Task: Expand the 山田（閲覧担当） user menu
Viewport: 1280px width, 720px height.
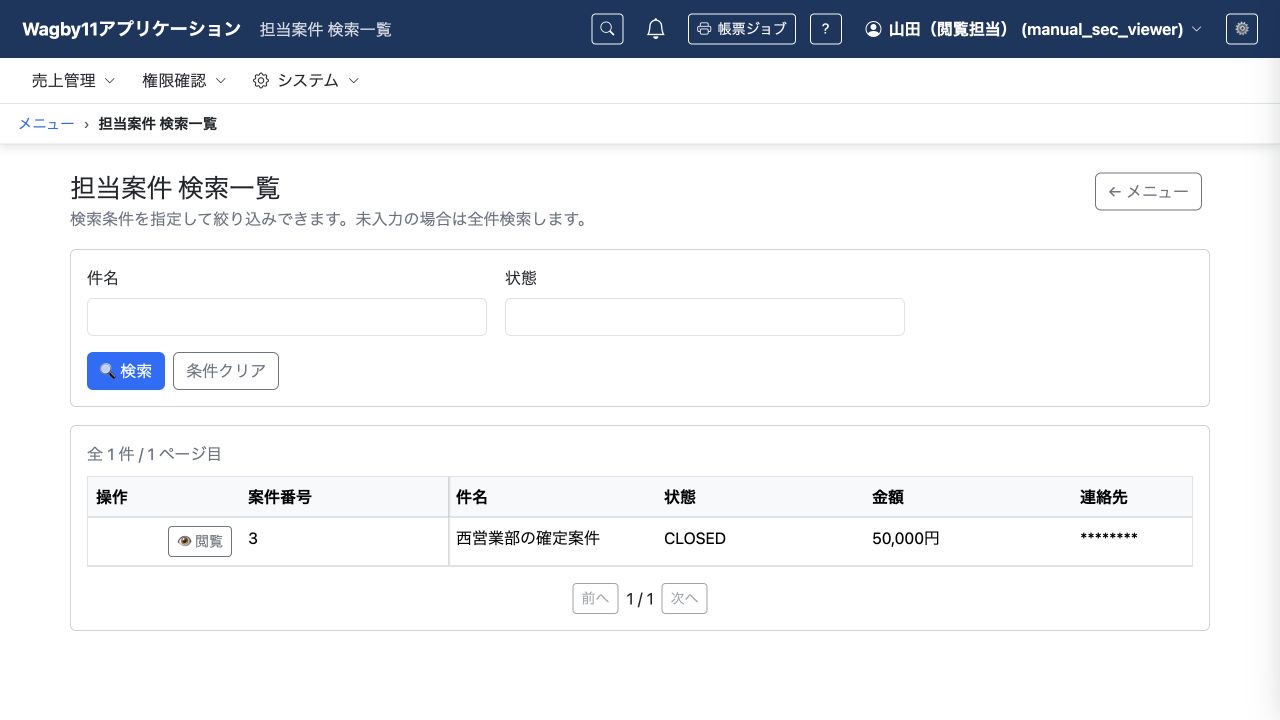Action: [x=1033, y=29]
